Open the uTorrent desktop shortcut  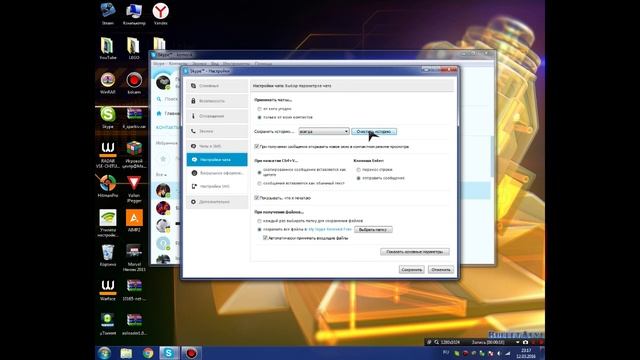tap(108, 324)
